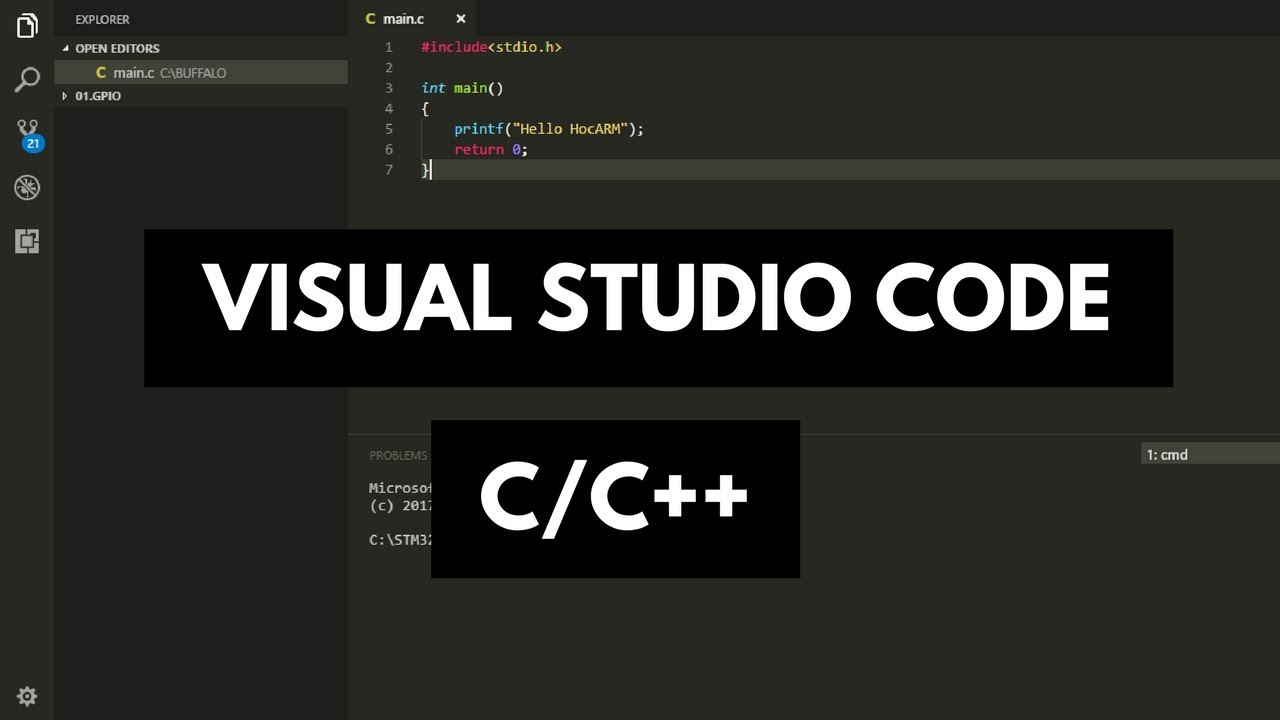Select the main.c editor tab
This screenshot has height=720, width=1280.
414,19
